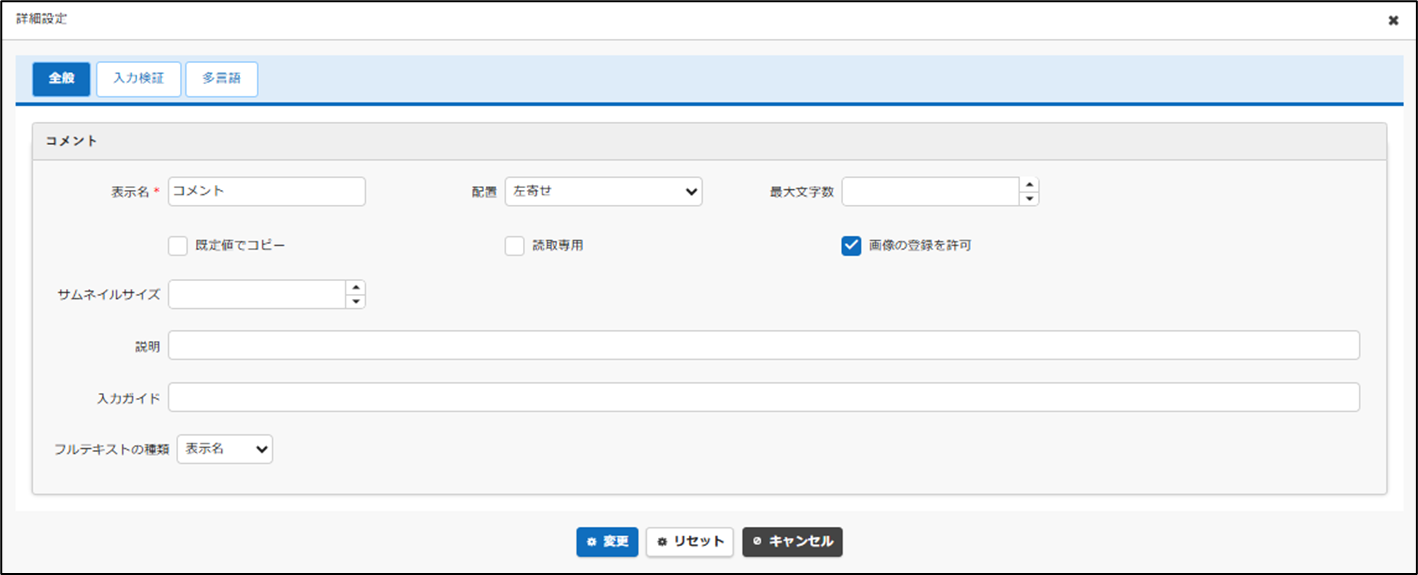Click the サムネイルサイズ number field
The height and width of the screenshot is (575, 1418).
pos(256,294)
